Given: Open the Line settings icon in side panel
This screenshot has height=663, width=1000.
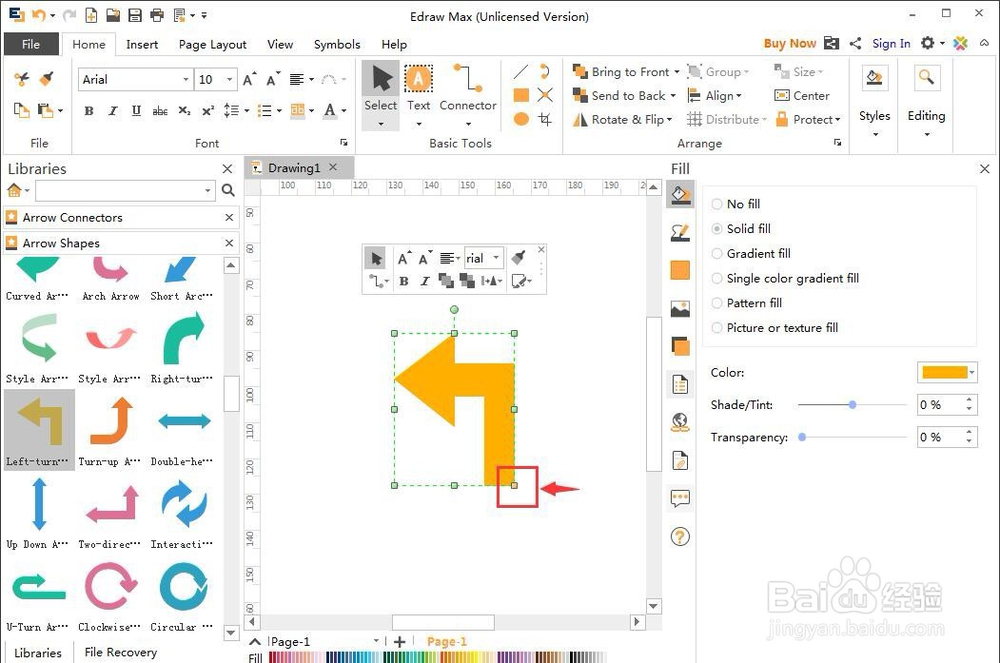Looking at the screenshot, I should pyautogui.click(x=680, y=232).
